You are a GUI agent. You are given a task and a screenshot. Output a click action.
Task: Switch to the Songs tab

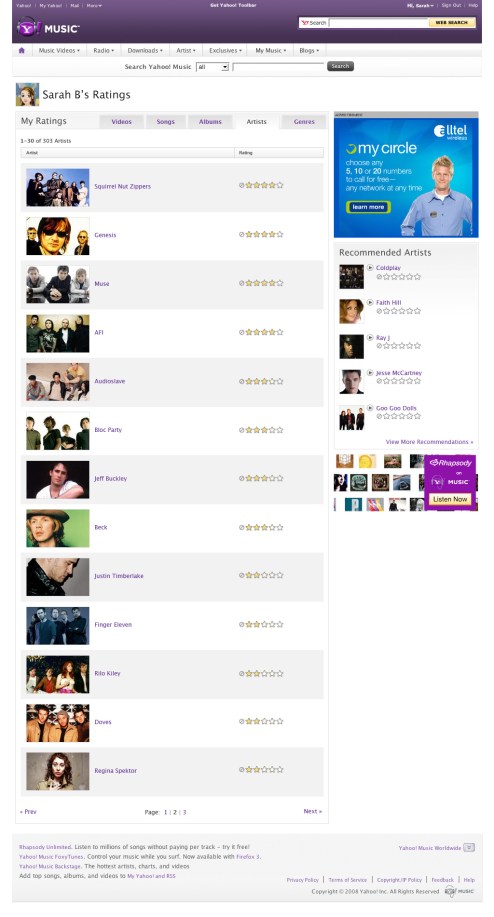pyautogui.click(x=165, y=122)
